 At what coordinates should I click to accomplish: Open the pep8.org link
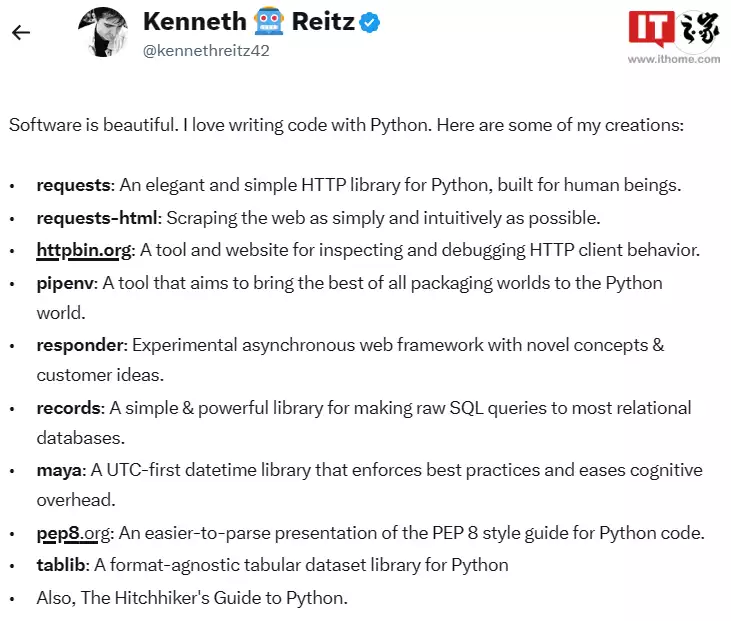click(74, 533)
